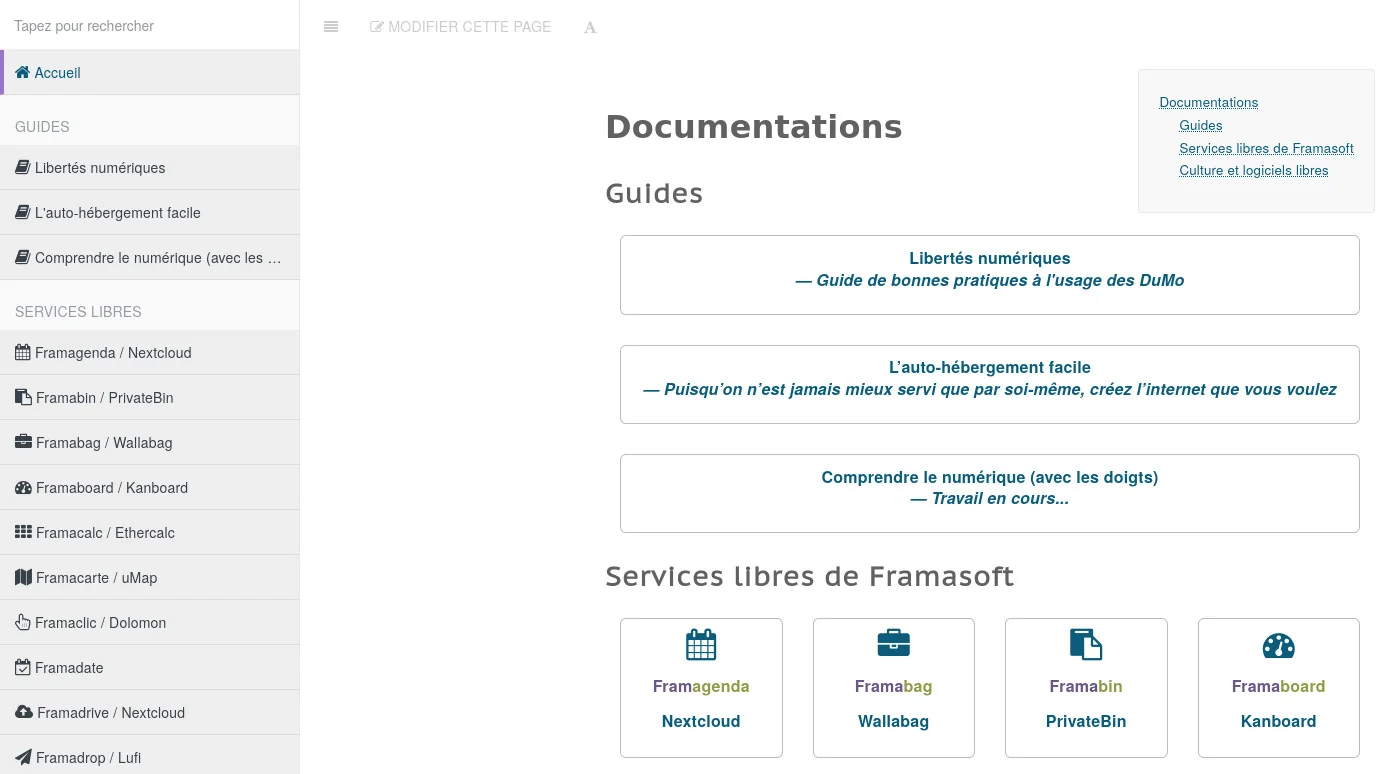Click the cloud upload icon beside Framadrive
Screen dimensions: 1378x774
point(24,713)
